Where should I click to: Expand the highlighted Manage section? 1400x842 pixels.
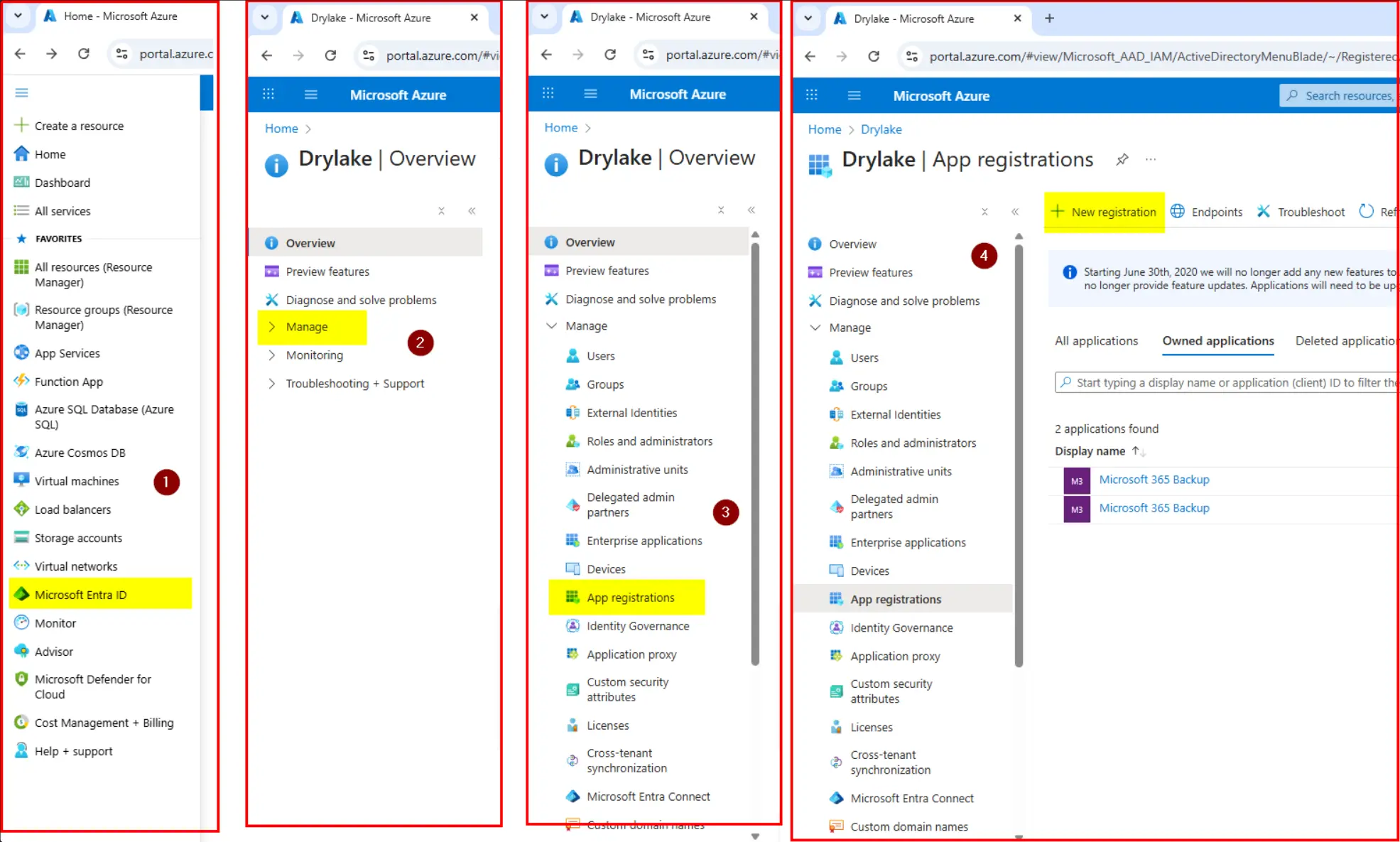pos(306,327)
